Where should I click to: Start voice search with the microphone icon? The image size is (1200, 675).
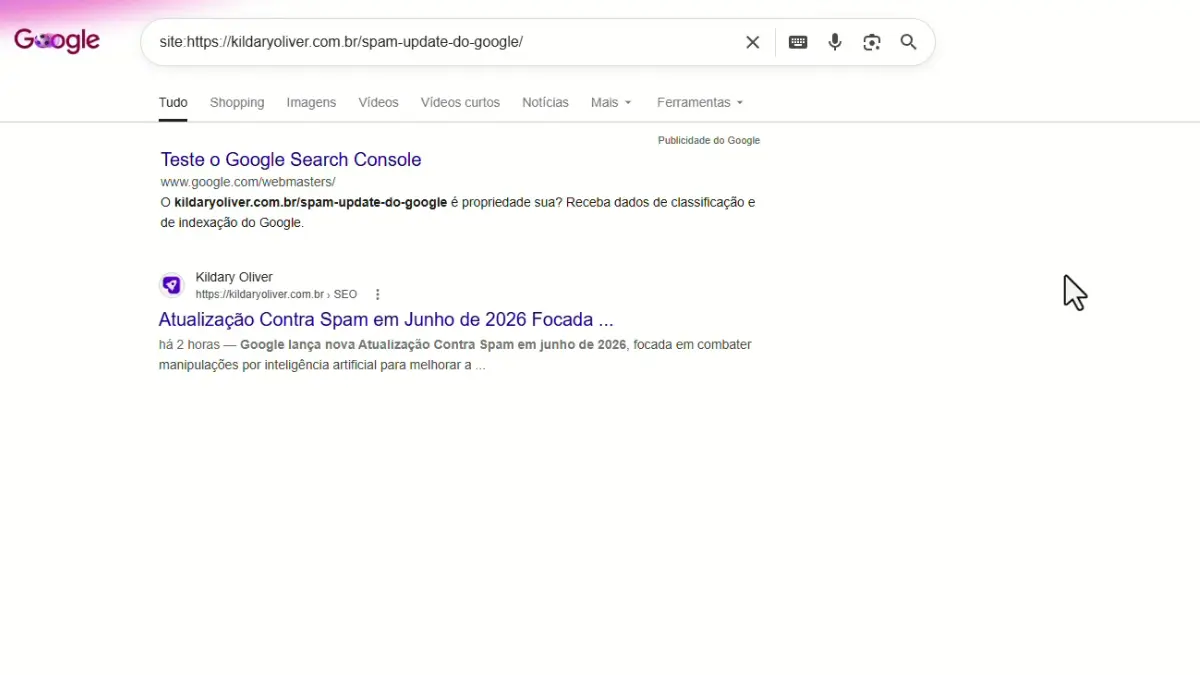(x=835, y=42)
